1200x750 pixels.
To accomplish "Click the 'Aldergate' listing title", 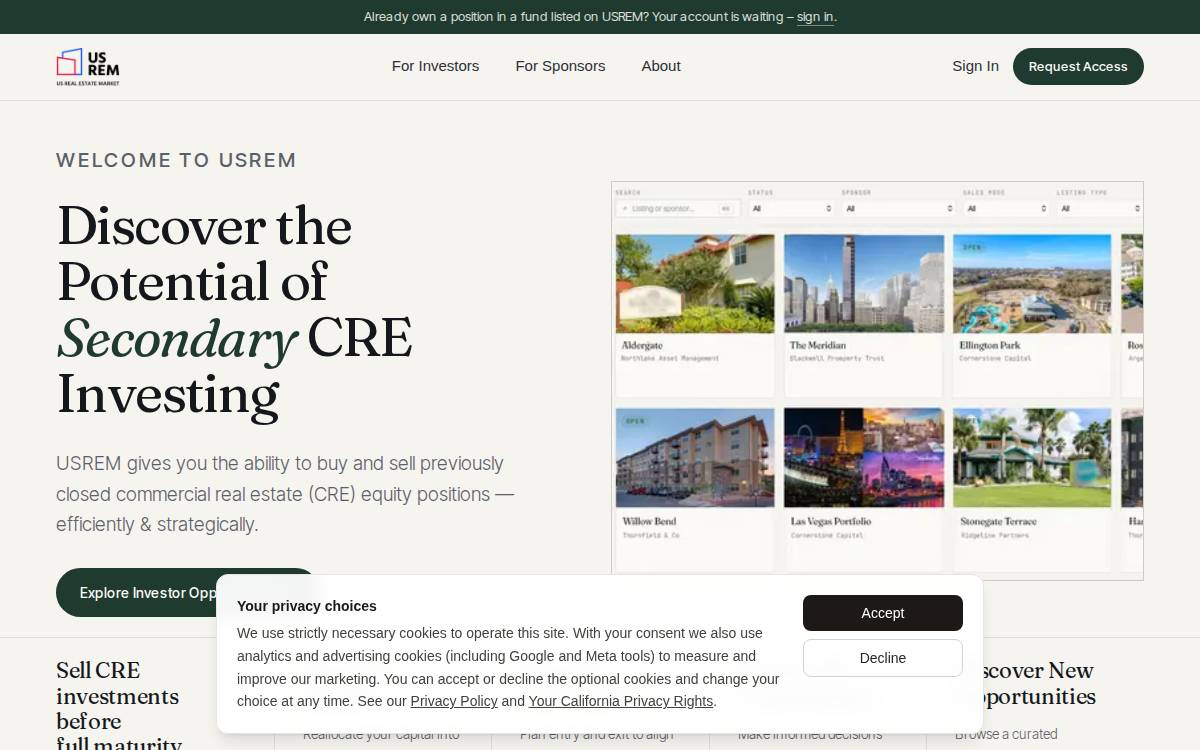I will tap(642, 345).
